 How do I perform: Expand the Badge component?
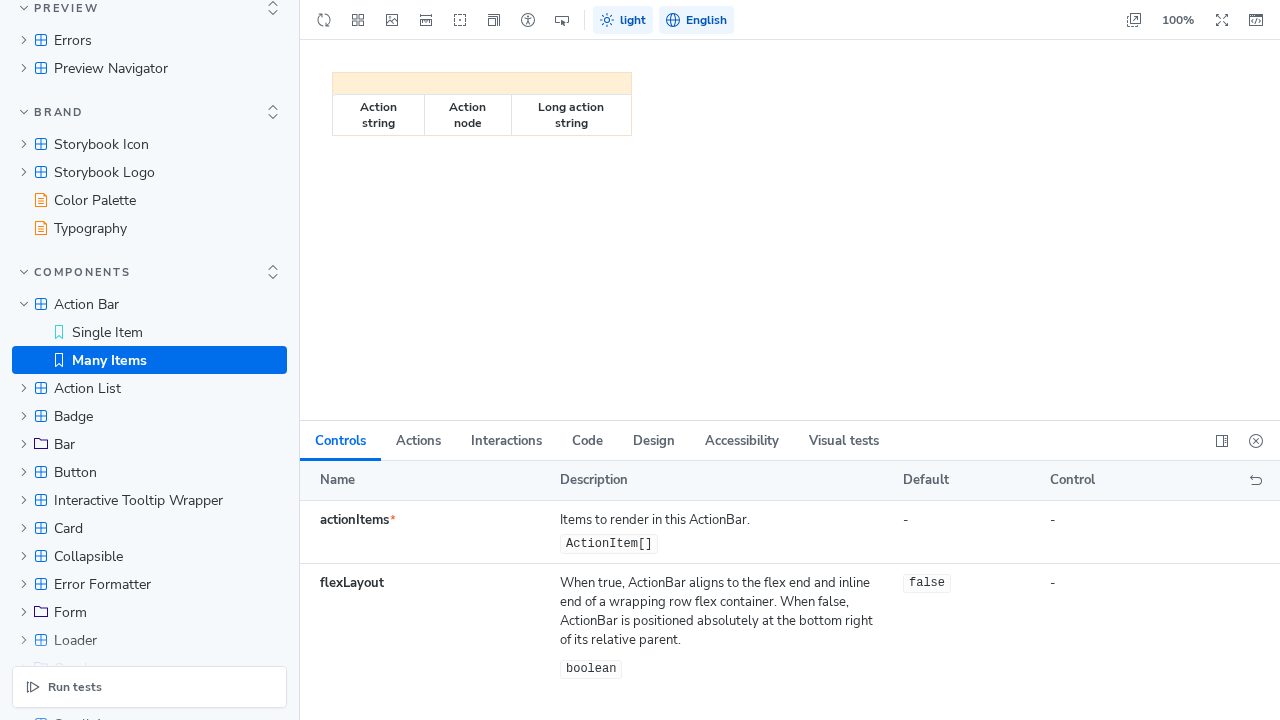coord(149,416)
